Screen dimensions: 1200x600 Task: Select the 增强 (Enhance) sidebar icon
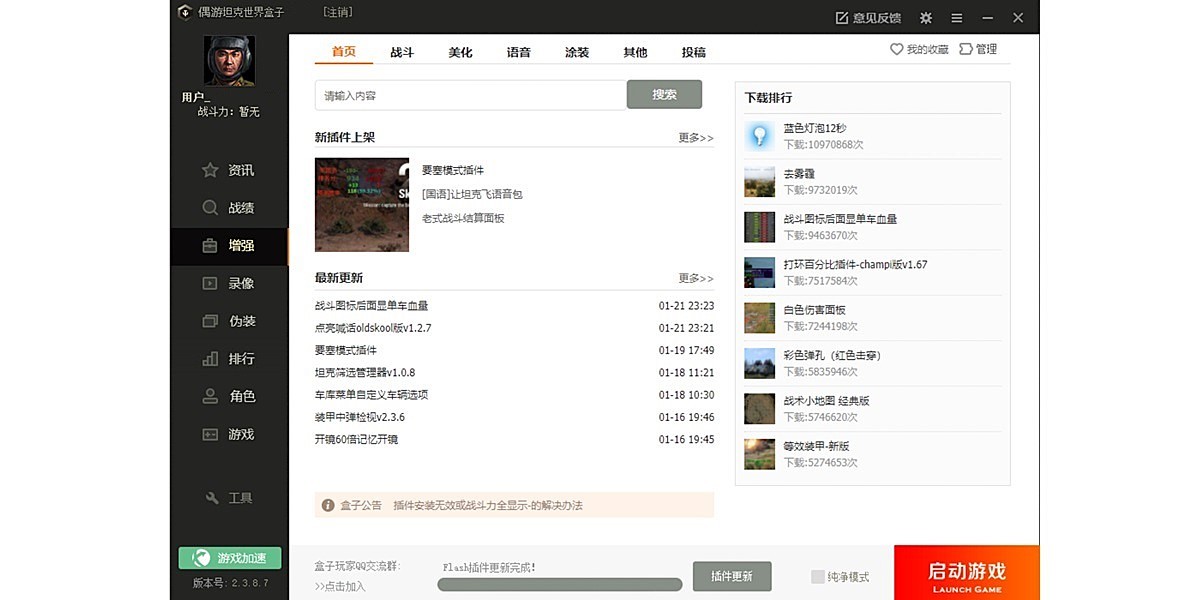tap(230, 246)
